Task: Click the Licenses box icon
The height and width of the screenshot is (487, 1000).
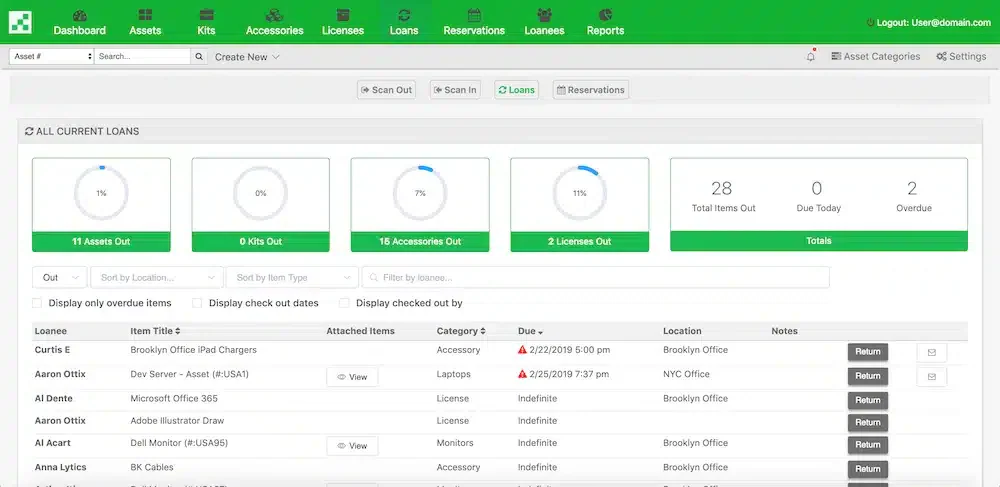Action: coord(343,15)
